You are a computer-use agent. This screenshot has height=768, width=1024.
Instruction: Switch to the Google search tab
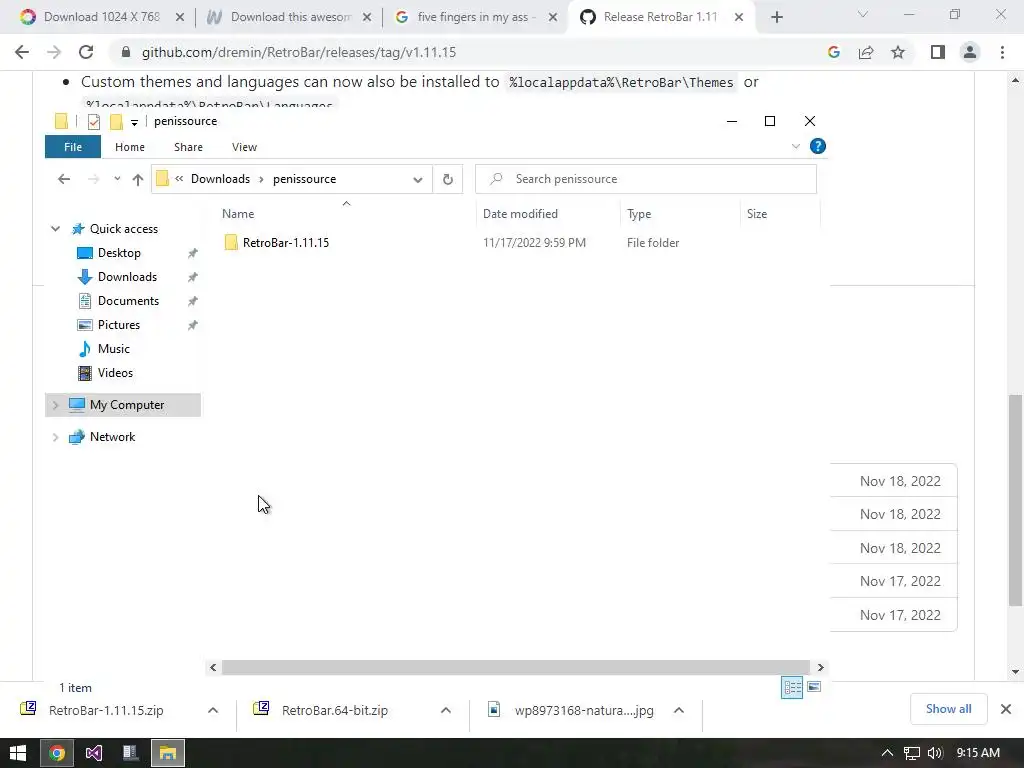[476, 17]
